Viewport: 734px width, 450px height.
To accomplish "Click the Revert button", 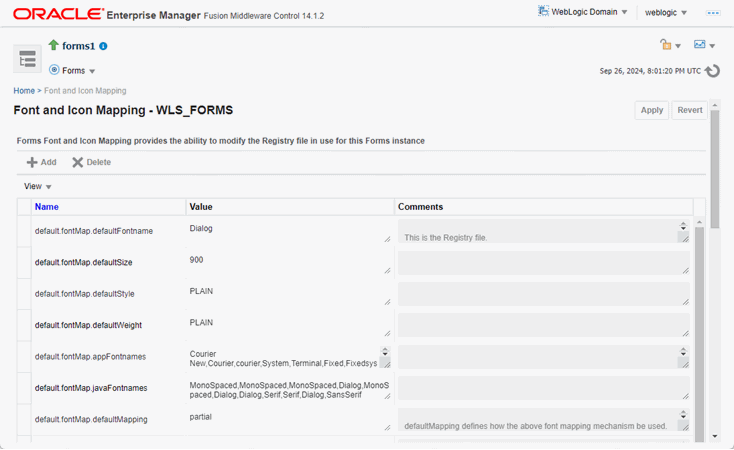I will [690, 110].
